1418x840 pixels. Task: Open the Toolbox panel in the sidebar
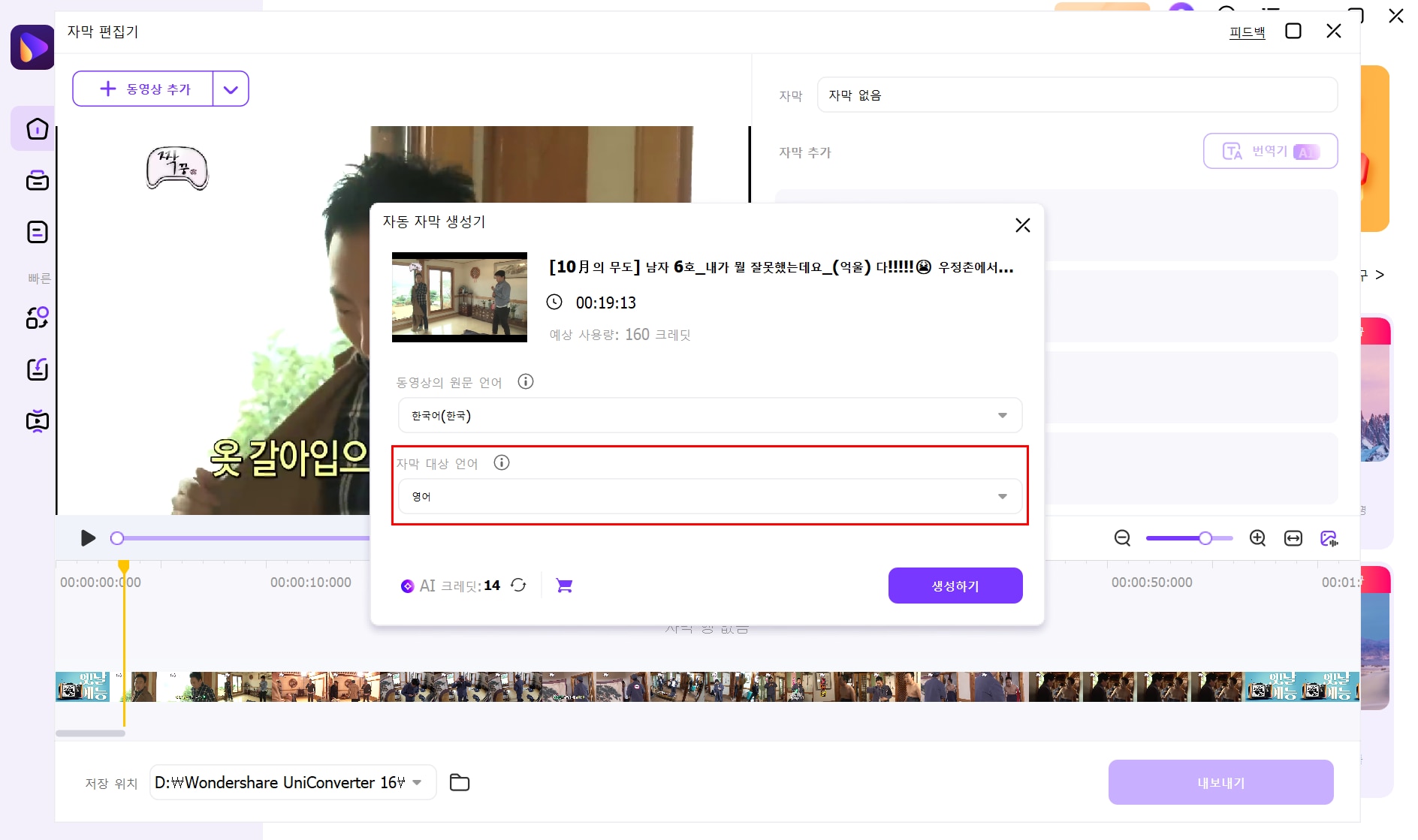pyautogui.click(x=37, y=180)
